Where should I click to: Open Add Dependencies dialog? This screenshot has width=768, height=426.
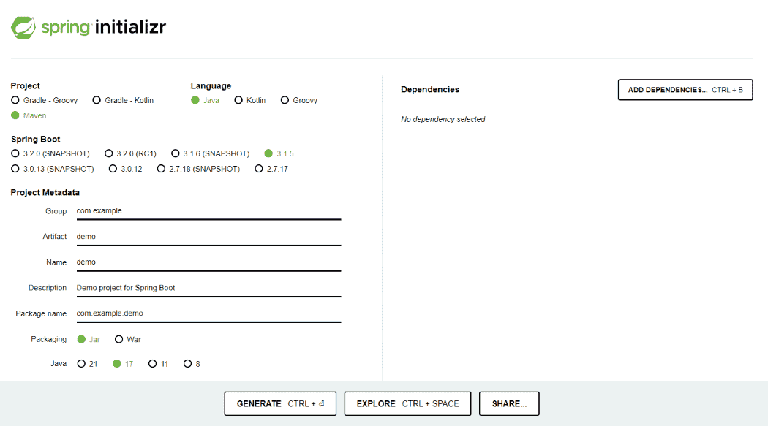(x=685, y=90)
